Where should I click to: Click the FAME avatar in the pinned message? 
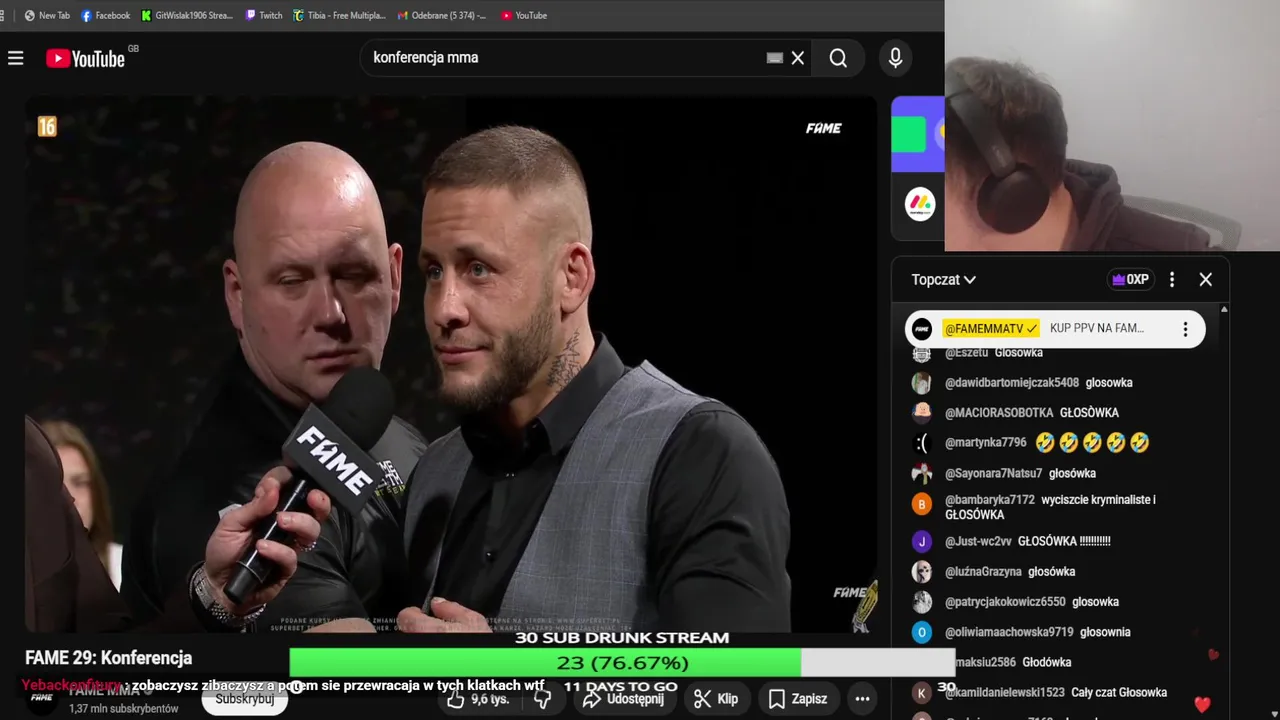(922, 329)
